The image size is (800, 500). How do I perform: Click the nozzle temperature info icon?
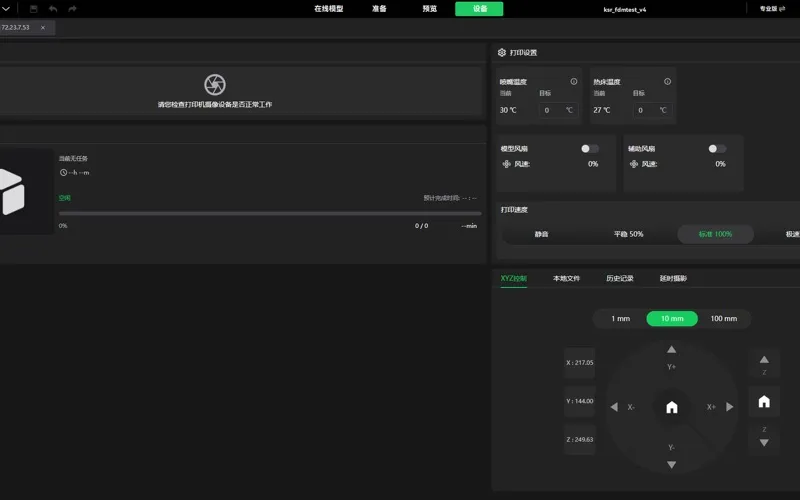[574, 82]
